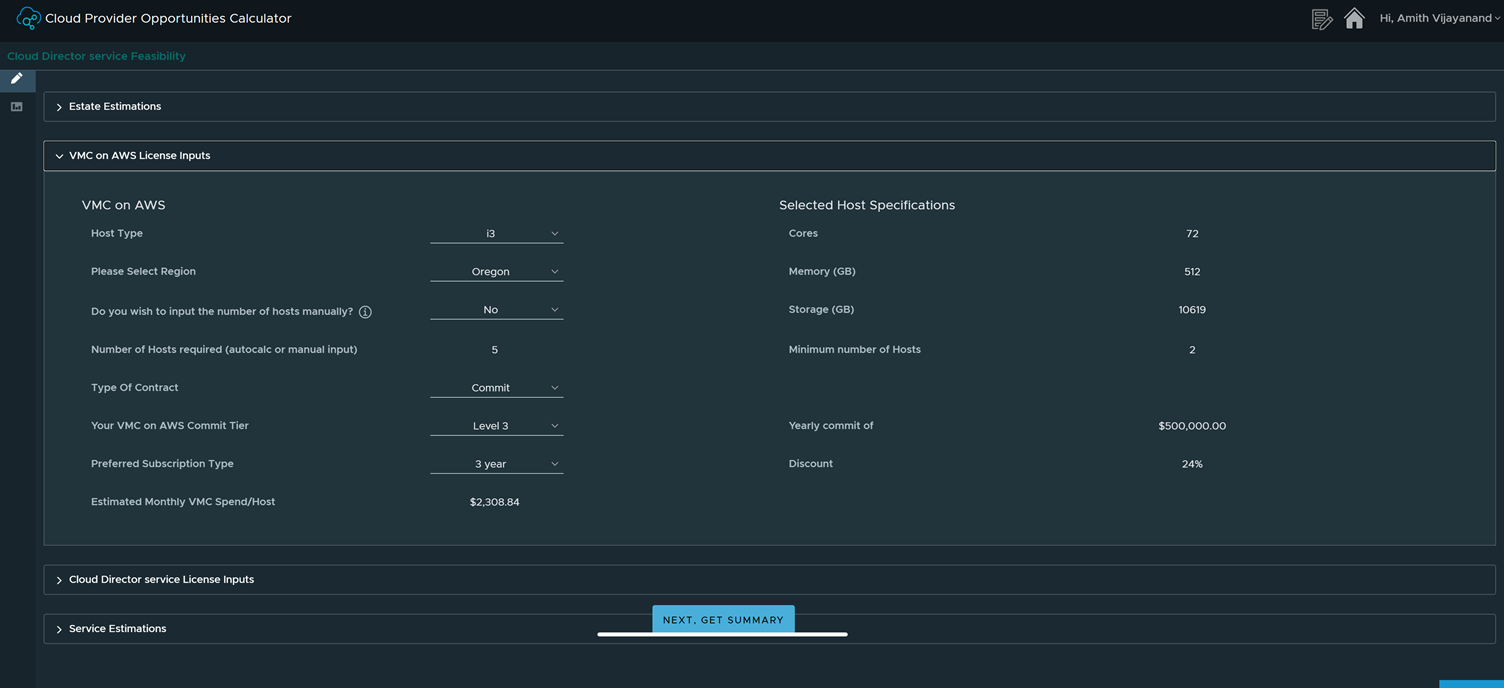The height and width of the screenshot is (688, 1504).
Task: Expand Cloud Director service License Inputs
Action: click(x=160, y=580)
